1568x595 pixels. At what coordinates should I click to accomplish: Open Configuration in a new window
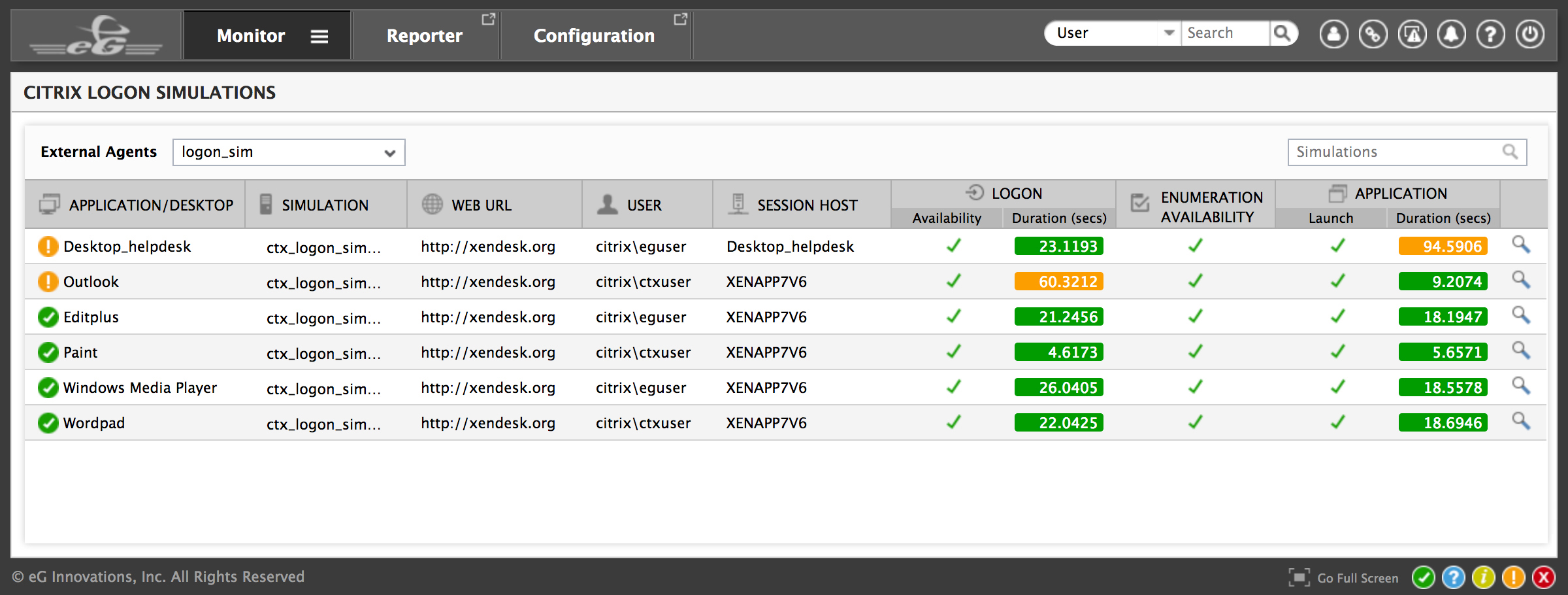tap(680, 20)
